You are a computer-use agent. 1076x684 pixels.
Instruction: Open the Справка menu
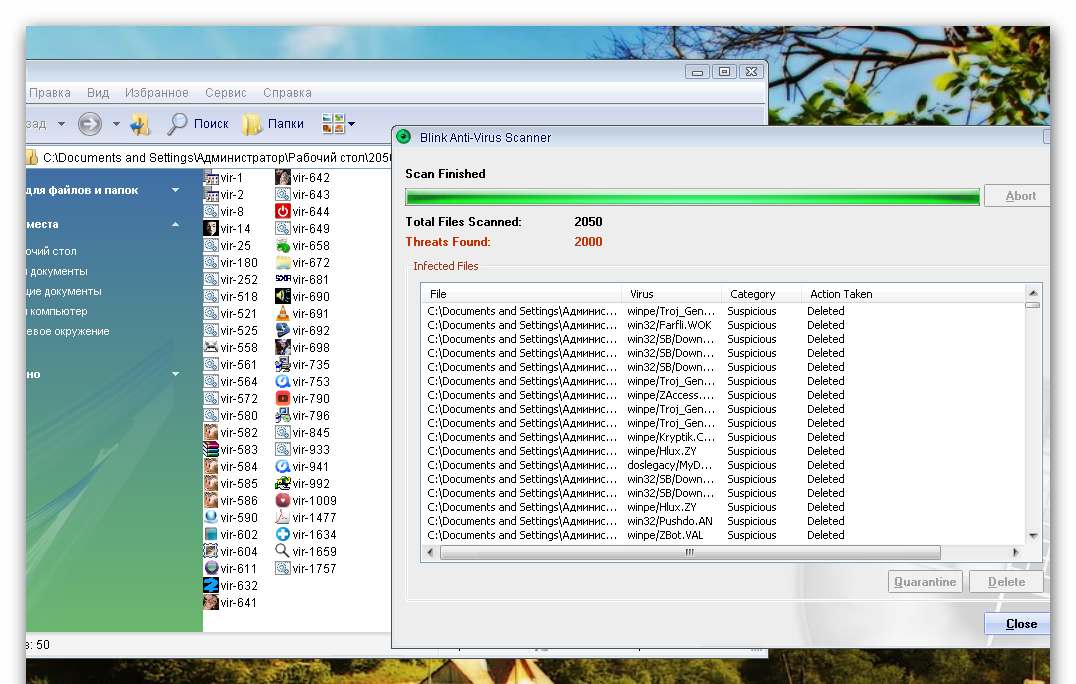(288, 93)
